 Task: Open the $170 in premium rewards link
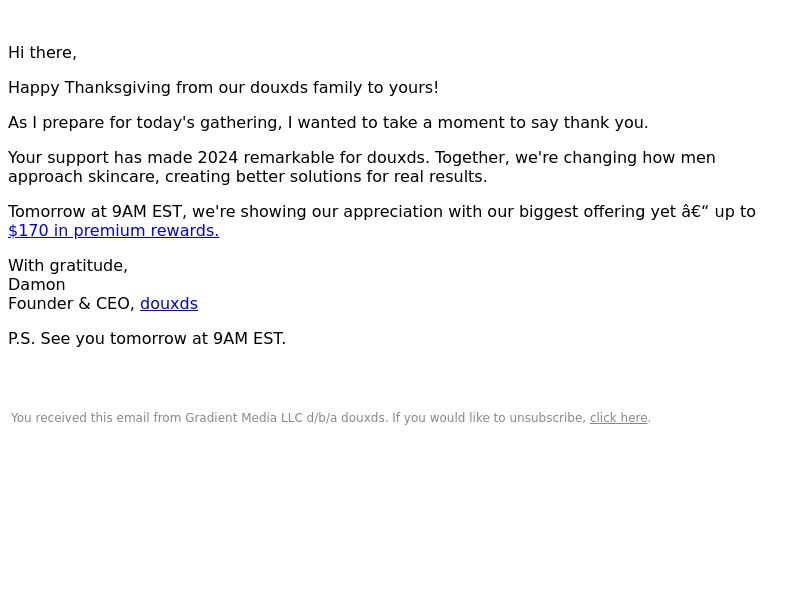click(114, 231)
